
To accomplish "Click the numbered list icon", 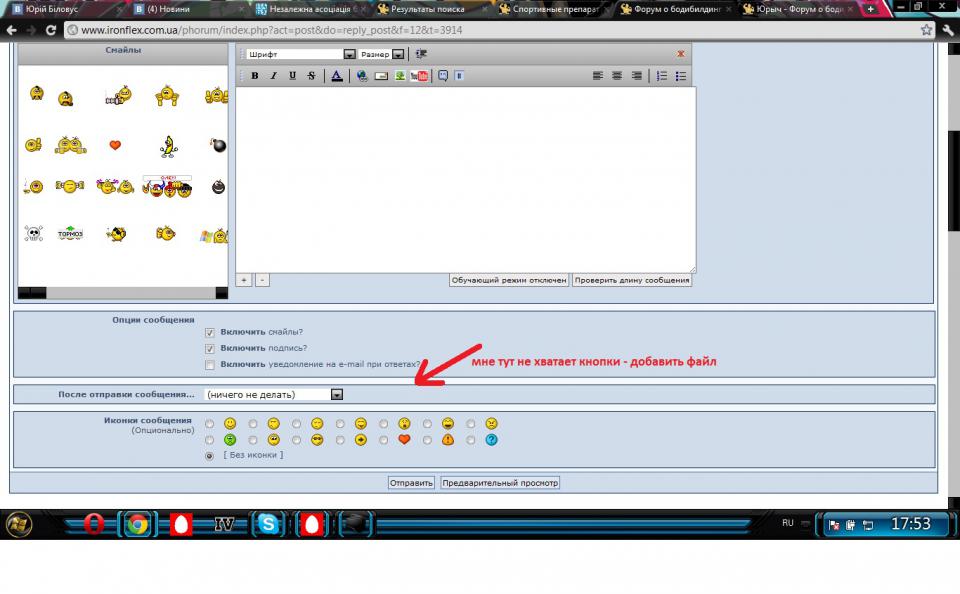I will tap(661, 76).
